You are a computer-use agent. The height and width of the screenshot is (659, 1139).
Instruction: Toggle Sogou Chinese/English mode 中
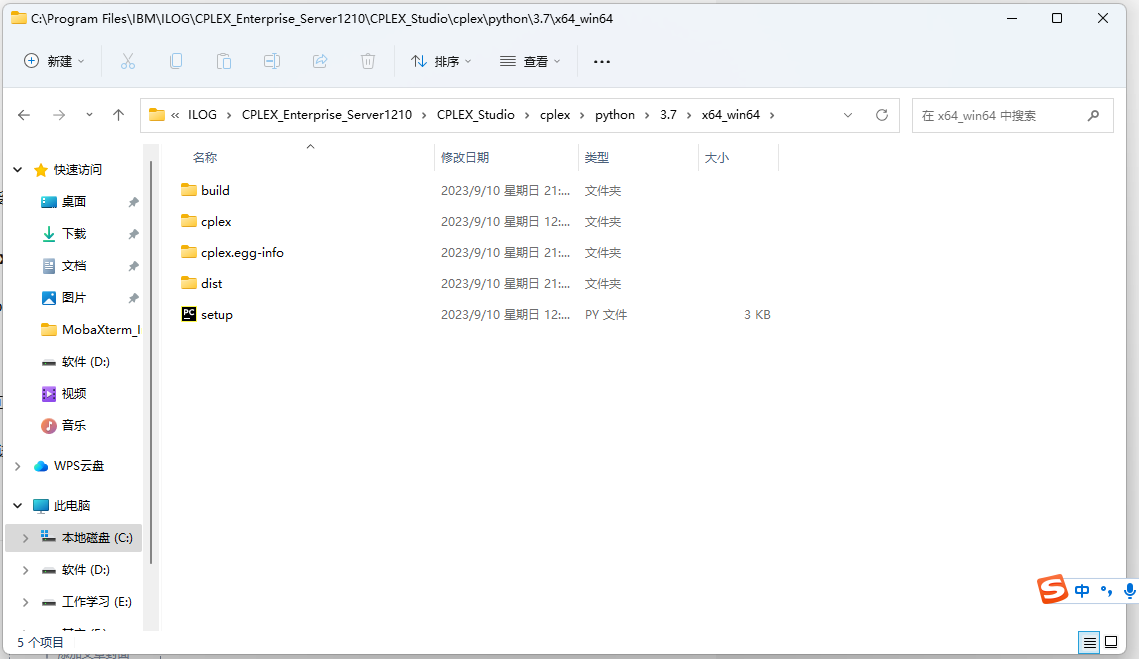(x=1082, y=591)
